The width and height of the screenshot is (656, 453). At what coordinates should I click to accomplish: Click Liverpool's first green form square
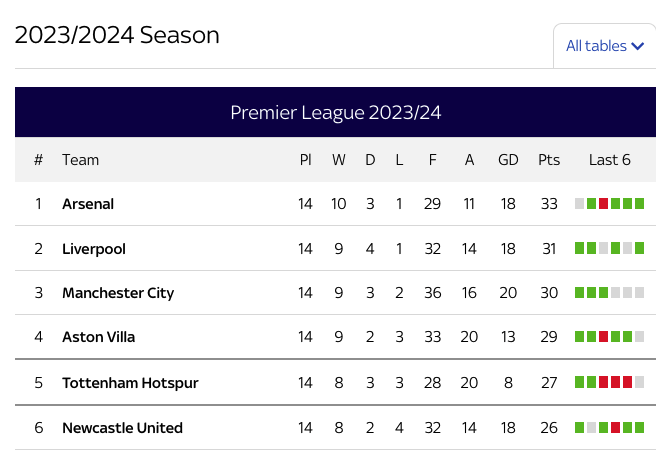(579, 248)
